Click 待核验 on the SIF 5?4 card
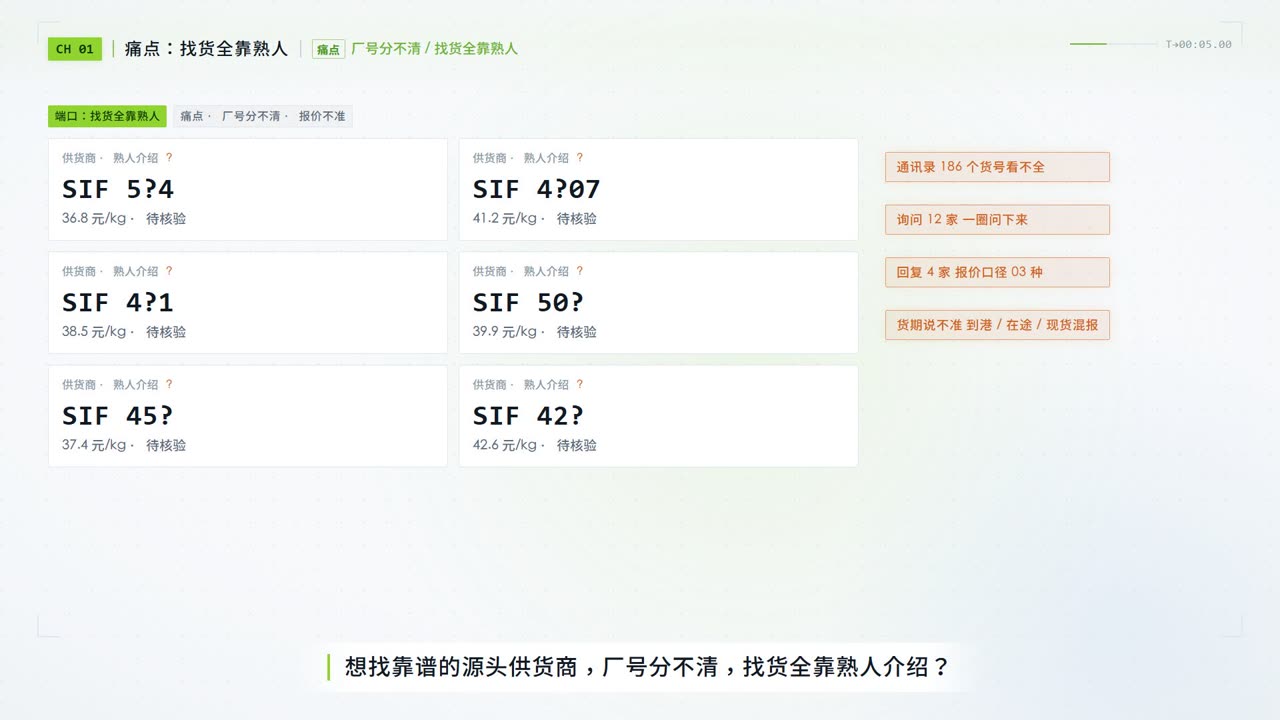Image resolution: width=1280 pixels, height=720 pixels. click(166, 219)
